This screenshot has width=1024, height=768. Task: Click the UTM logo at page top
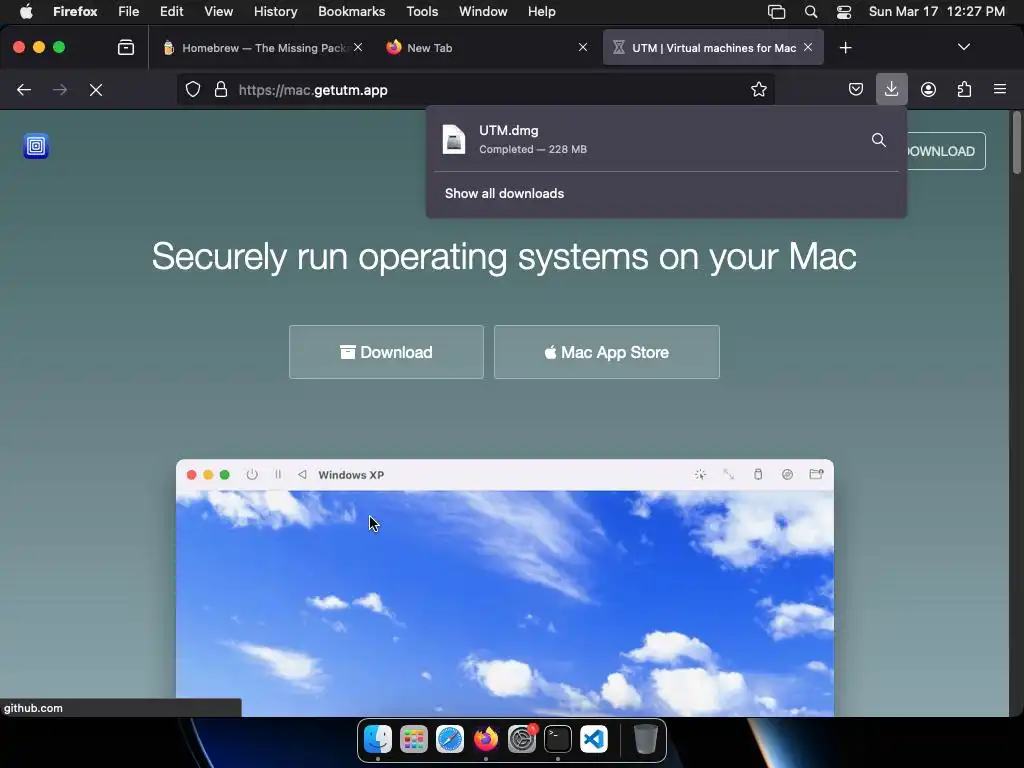pyautogui.click(x=36, y=146)
